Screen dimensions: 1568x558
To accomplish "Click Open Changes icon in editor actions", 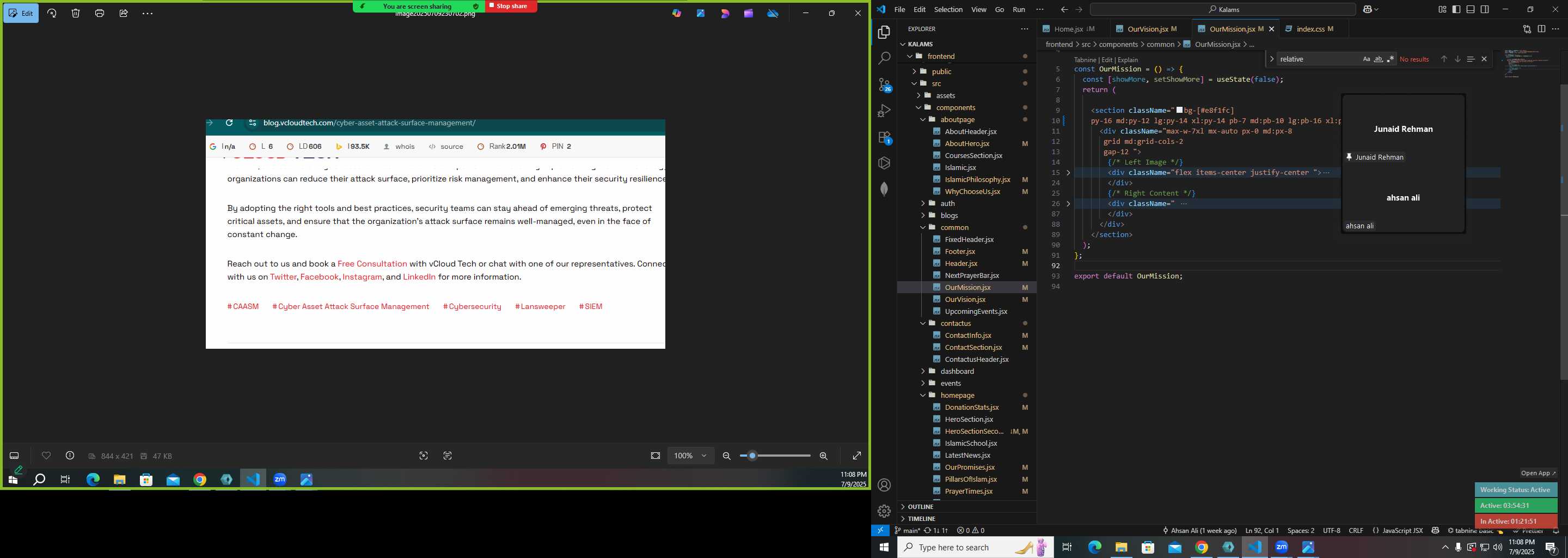I will click(x=1527, y=29).
